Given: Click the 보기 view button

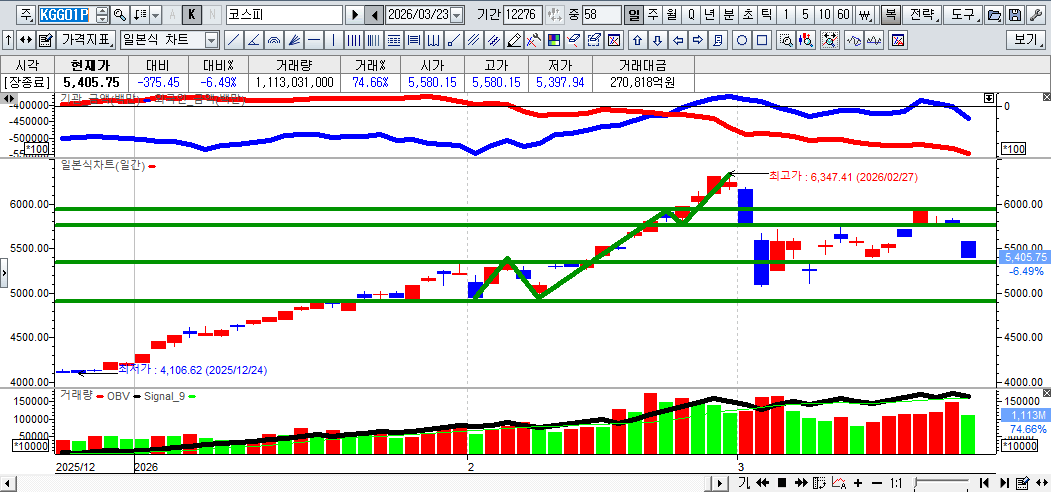Looking at the screenshot, I should click(x=1027, y=40).
